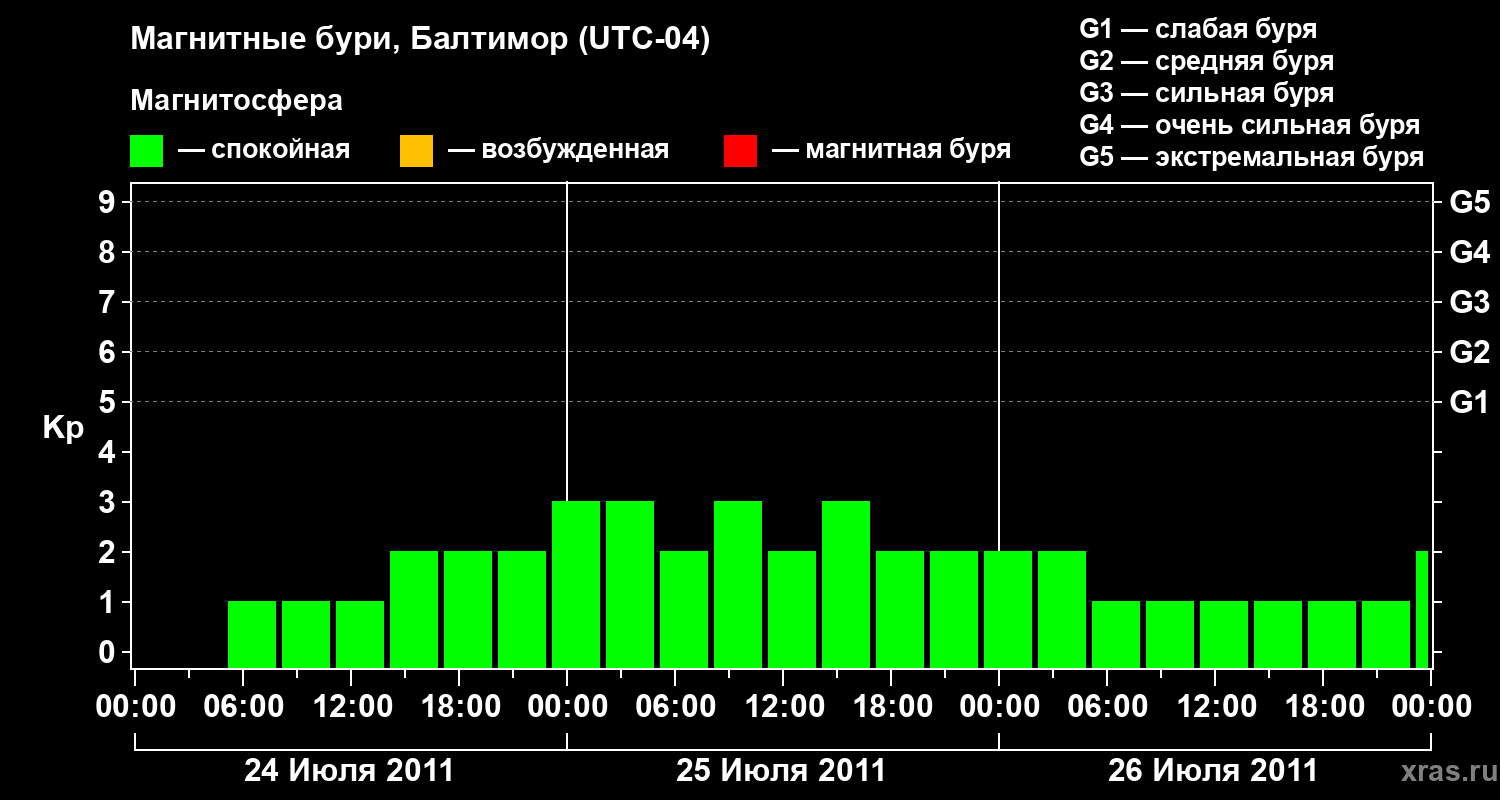1500x800 pixels.
Task: Click the '00:00' label starting 26 July
Action: click(999, 706)
